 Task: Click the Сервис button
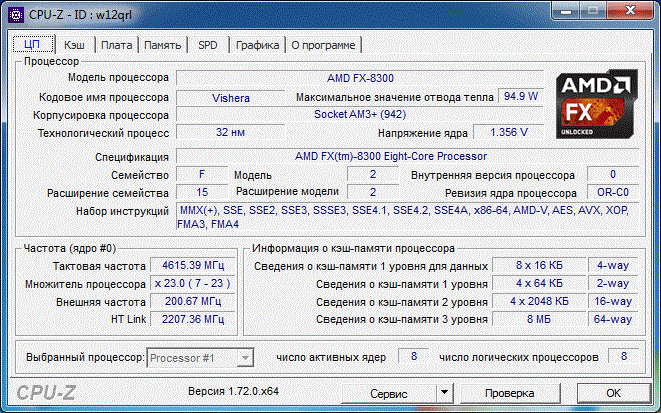[x=388, y=394]
